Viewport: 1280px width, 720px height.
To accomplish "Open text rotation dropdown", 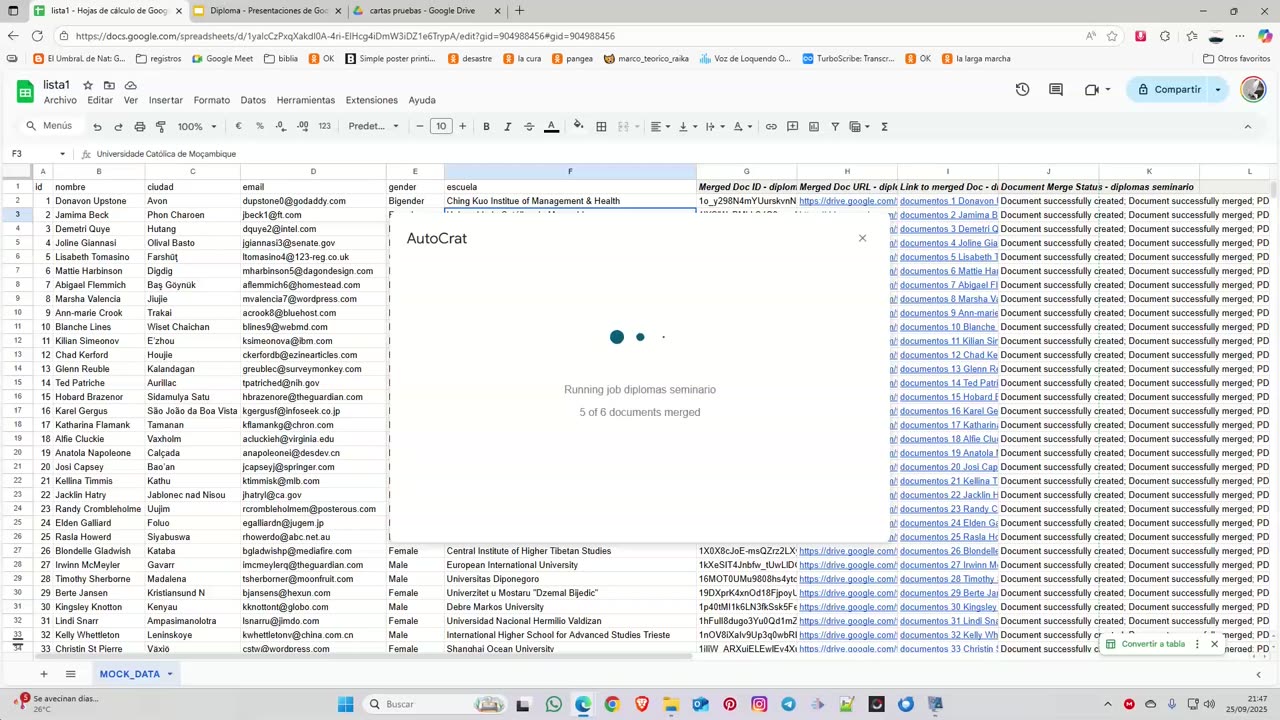I will point(742,127).
